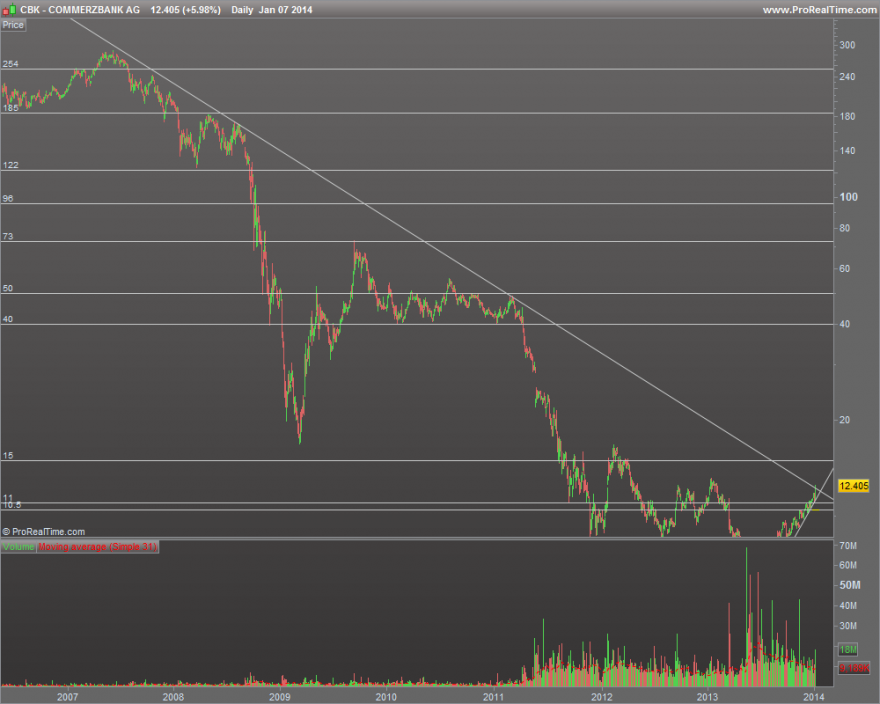This screenshot has height=704, width=880.
Task: Click the 20 tick on price scale
Action: pyautogui.click(x=845, y=420)
